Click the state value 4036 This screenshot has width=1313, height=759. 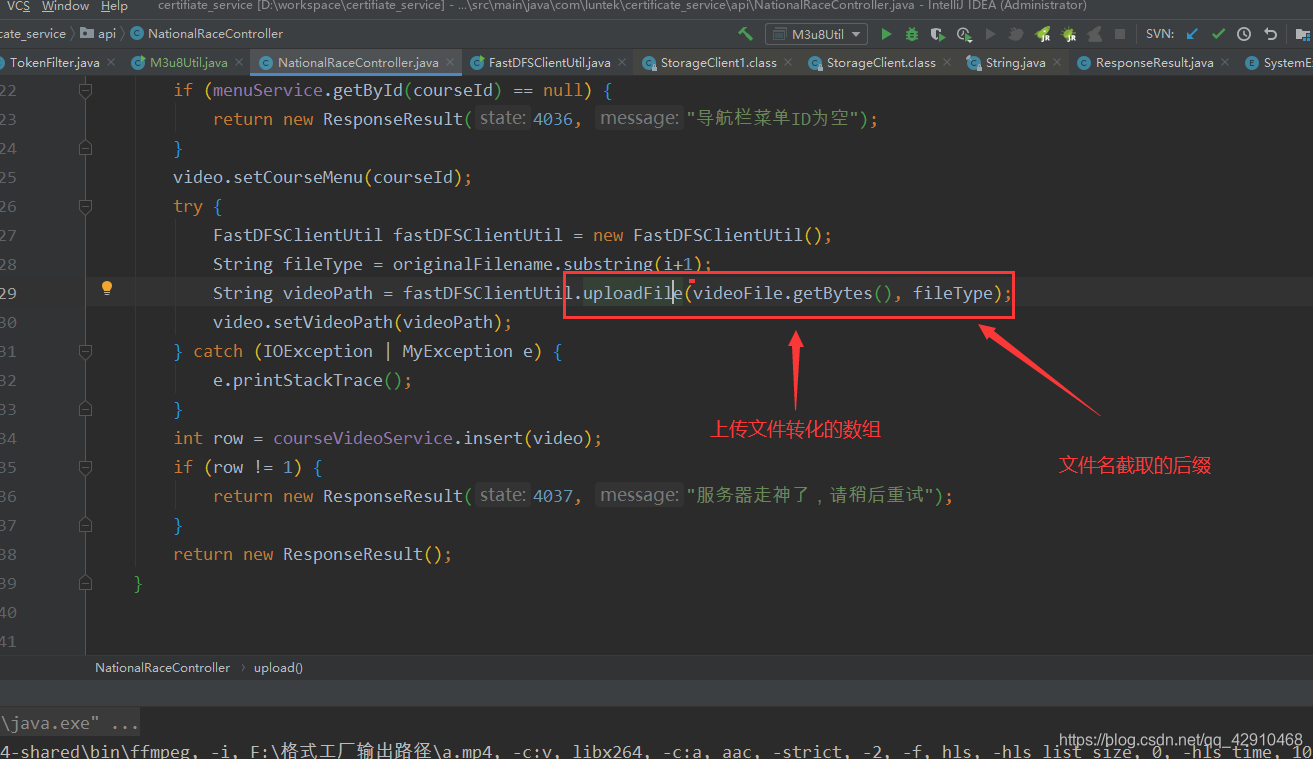(553, 119)
